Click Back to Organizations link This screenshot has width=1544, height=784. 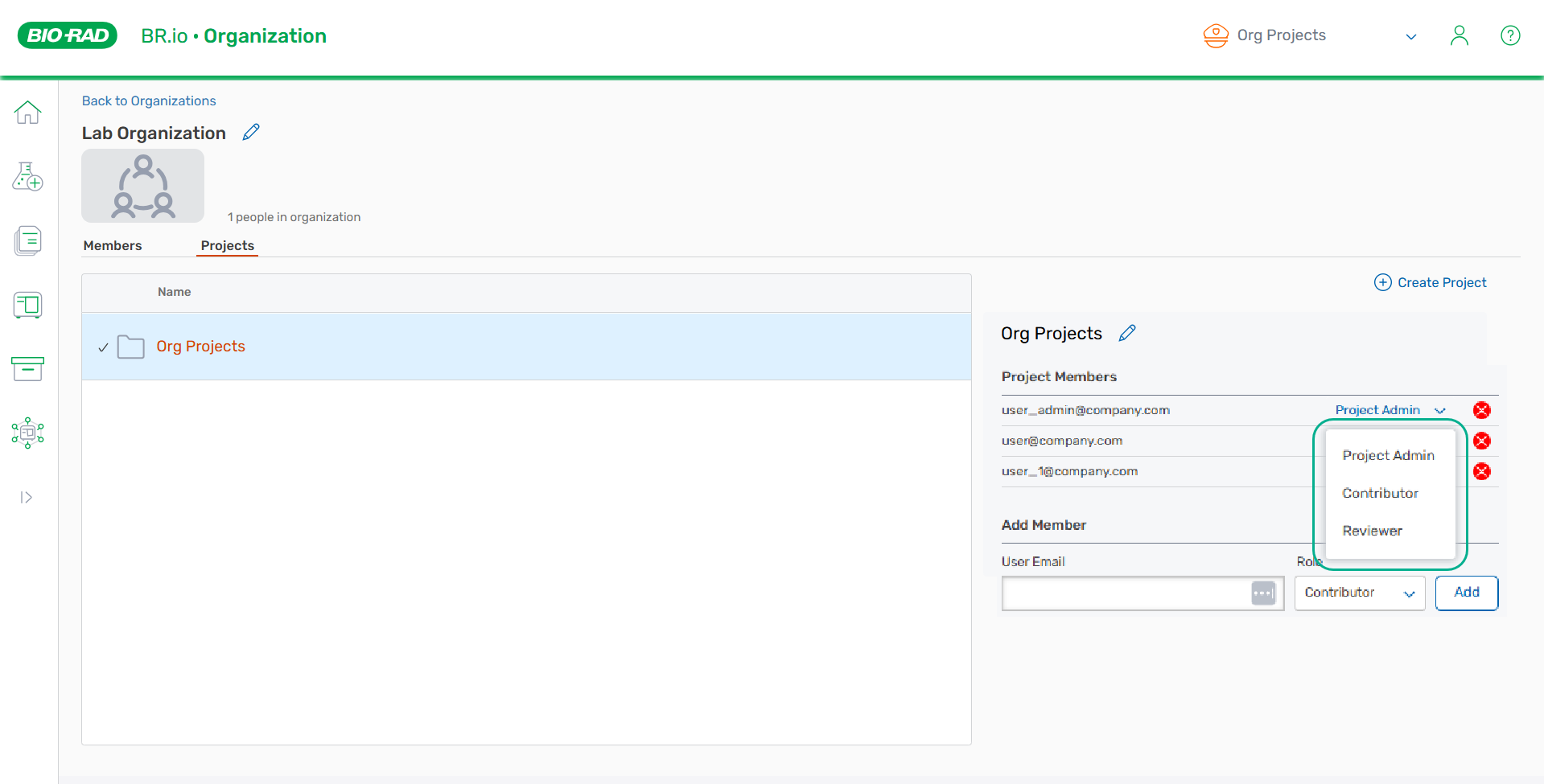tap(149, 101)
